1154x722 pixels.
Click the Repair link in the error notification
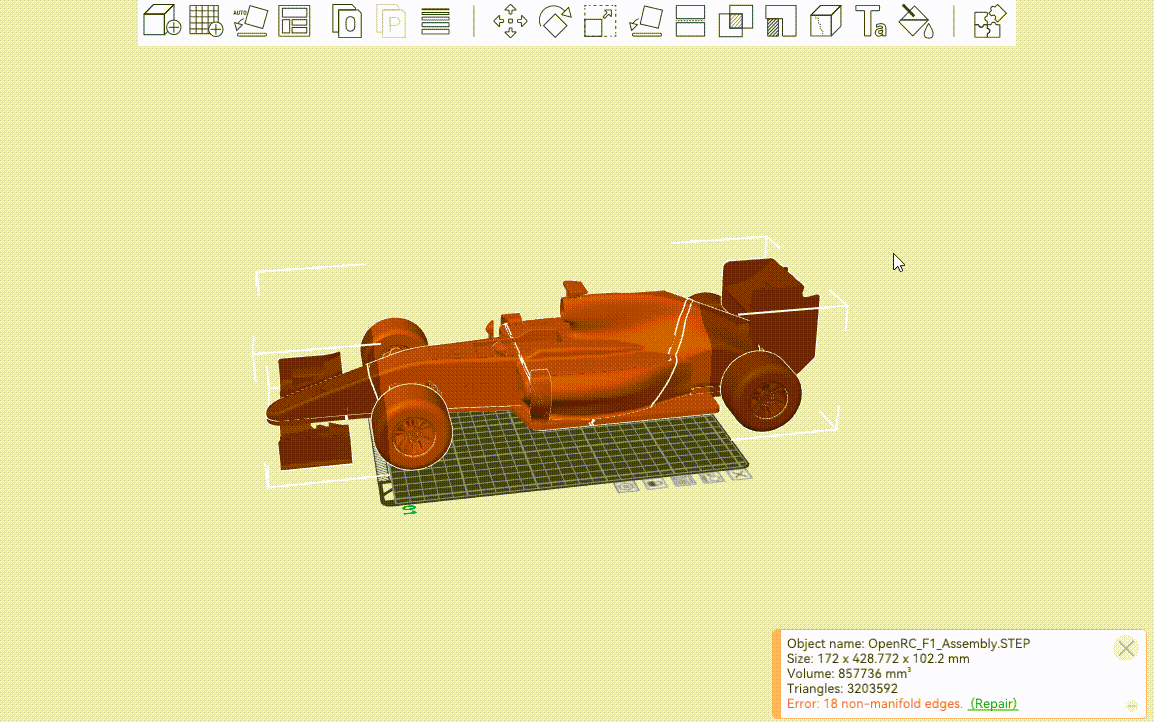point(993,704)
